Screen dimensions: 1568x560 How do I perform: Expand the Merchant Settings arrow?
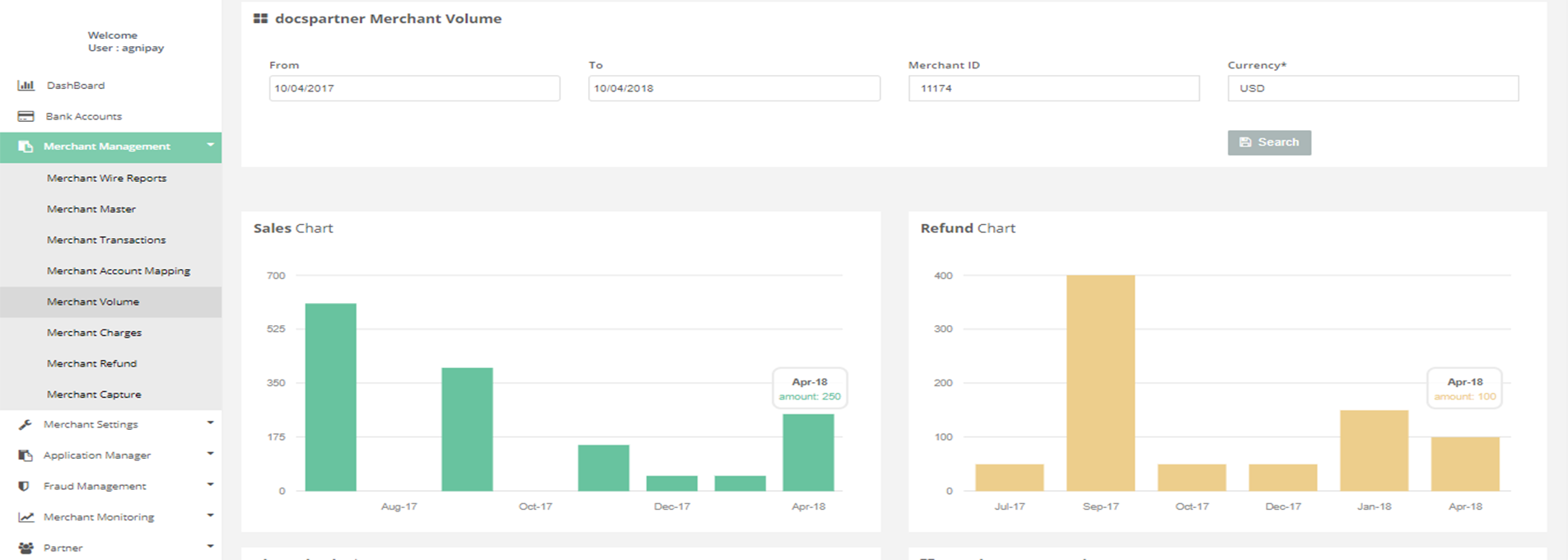pos(210,423)
